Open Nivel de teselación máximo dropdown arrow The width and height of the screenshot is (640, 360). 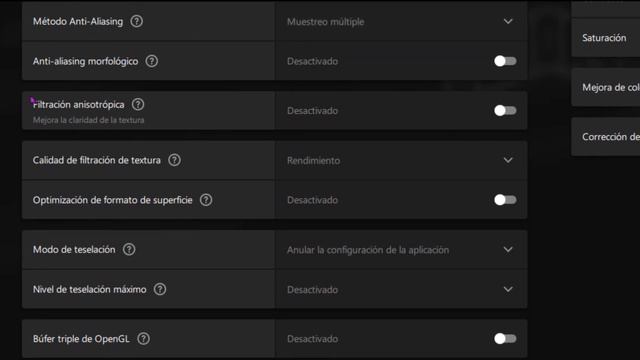coord(508,289)
